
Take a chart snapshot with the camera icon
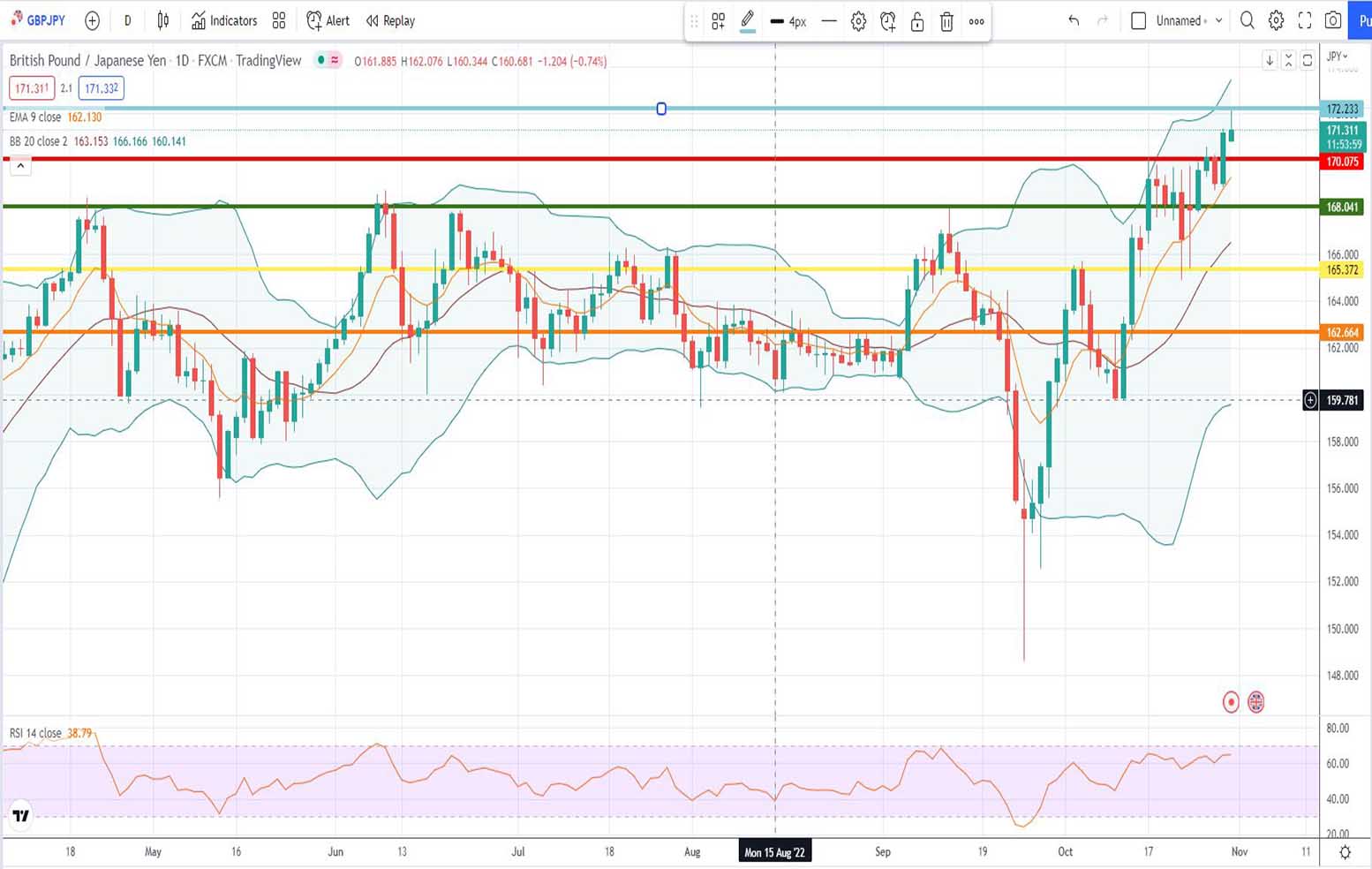pos(1333,20)
